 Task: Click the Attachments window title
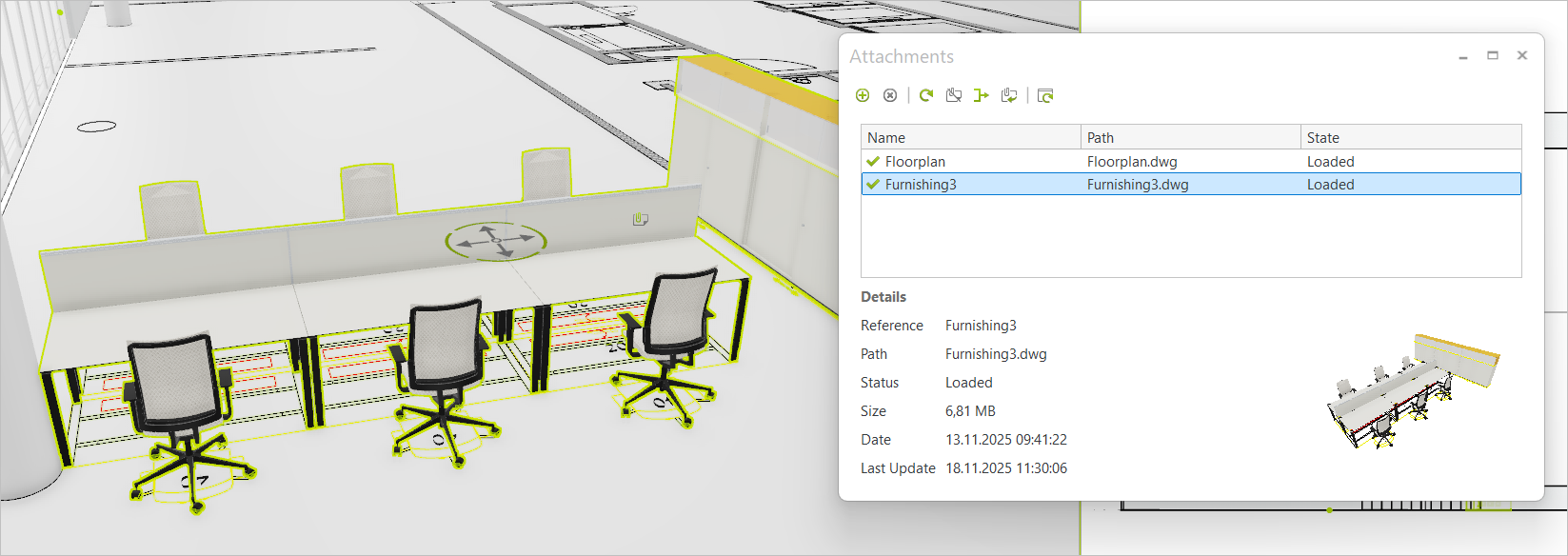pyautogui.click(x=902, y=56)
